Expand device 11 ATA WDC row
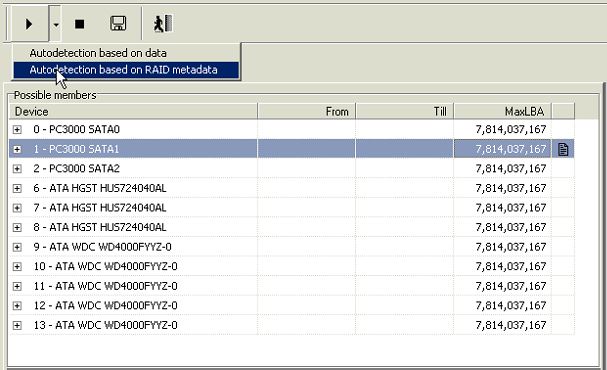607x370 pixels. [x=17, y=286]
